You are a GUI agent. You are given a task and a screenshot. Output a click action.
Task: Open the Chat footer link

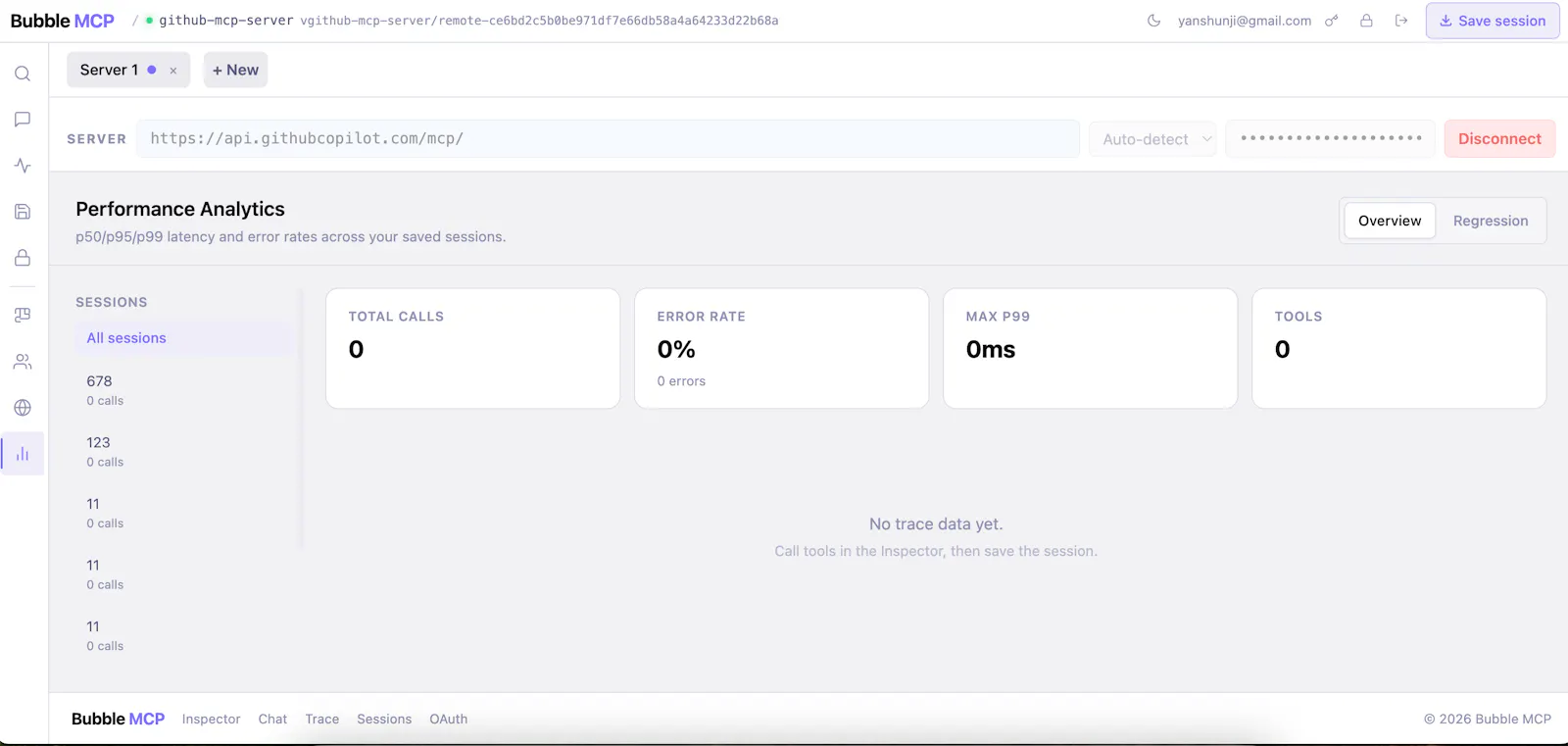[272, 720]
